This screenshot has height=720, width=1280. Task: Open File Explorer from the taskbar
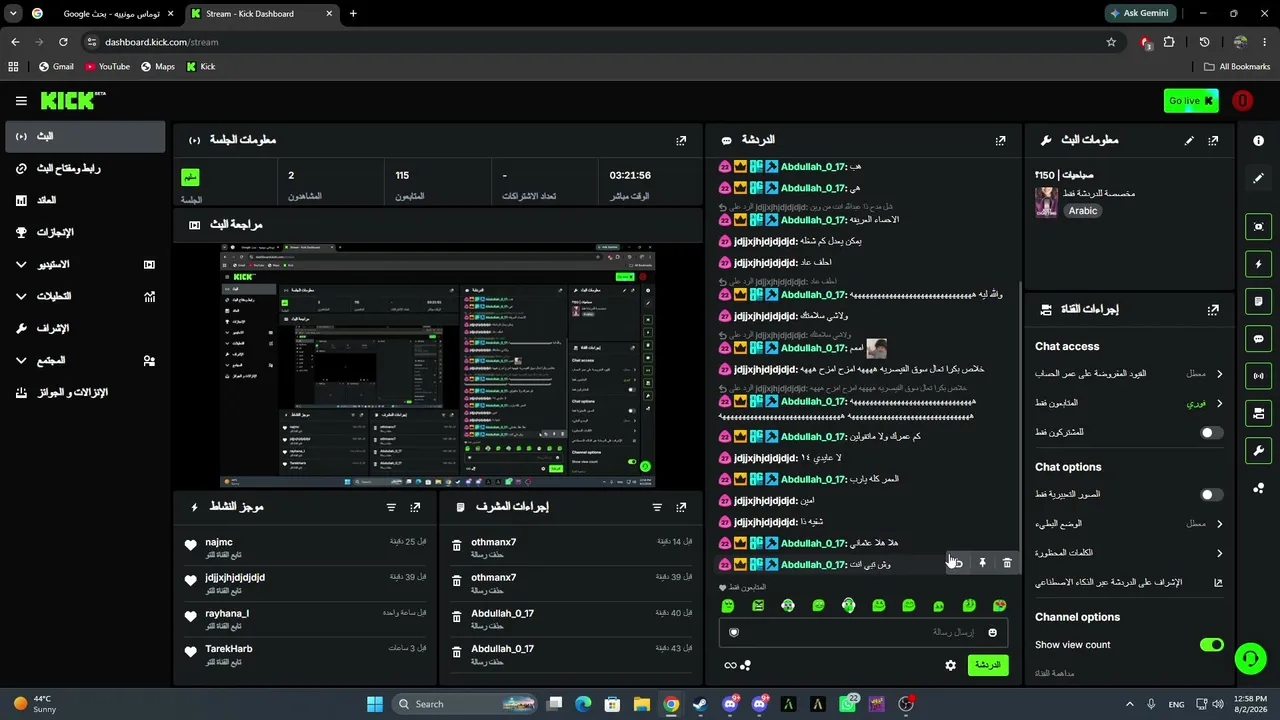click(642, 704)
